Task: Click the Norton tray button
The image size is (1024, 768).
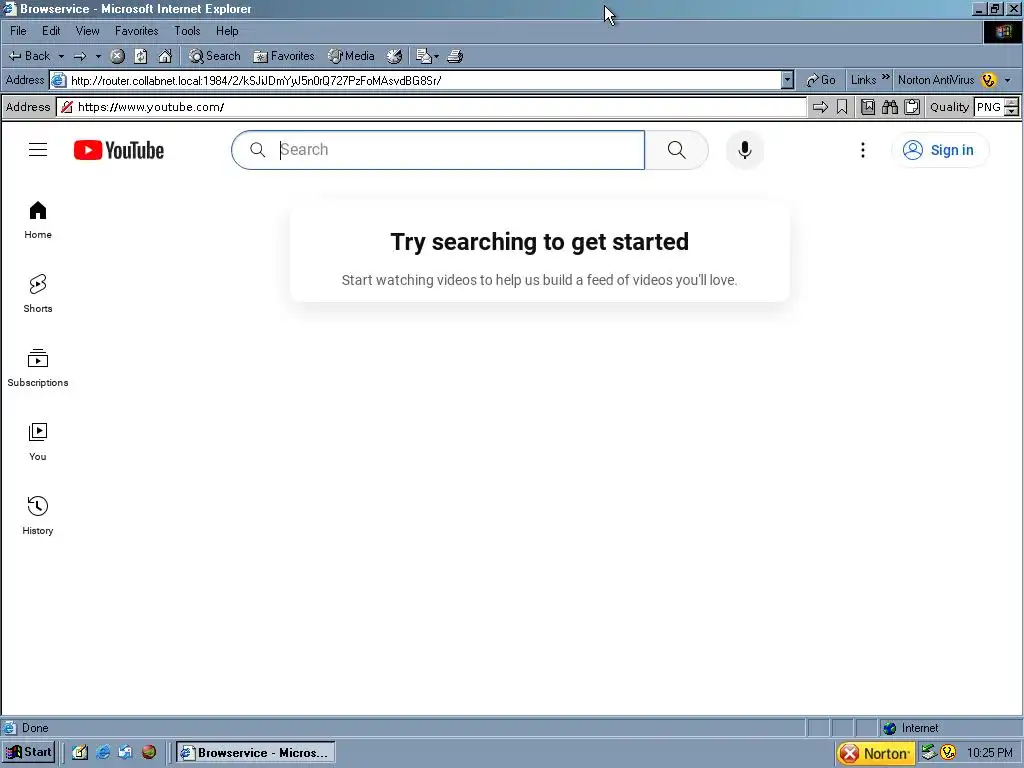Action: pos(875,754)
